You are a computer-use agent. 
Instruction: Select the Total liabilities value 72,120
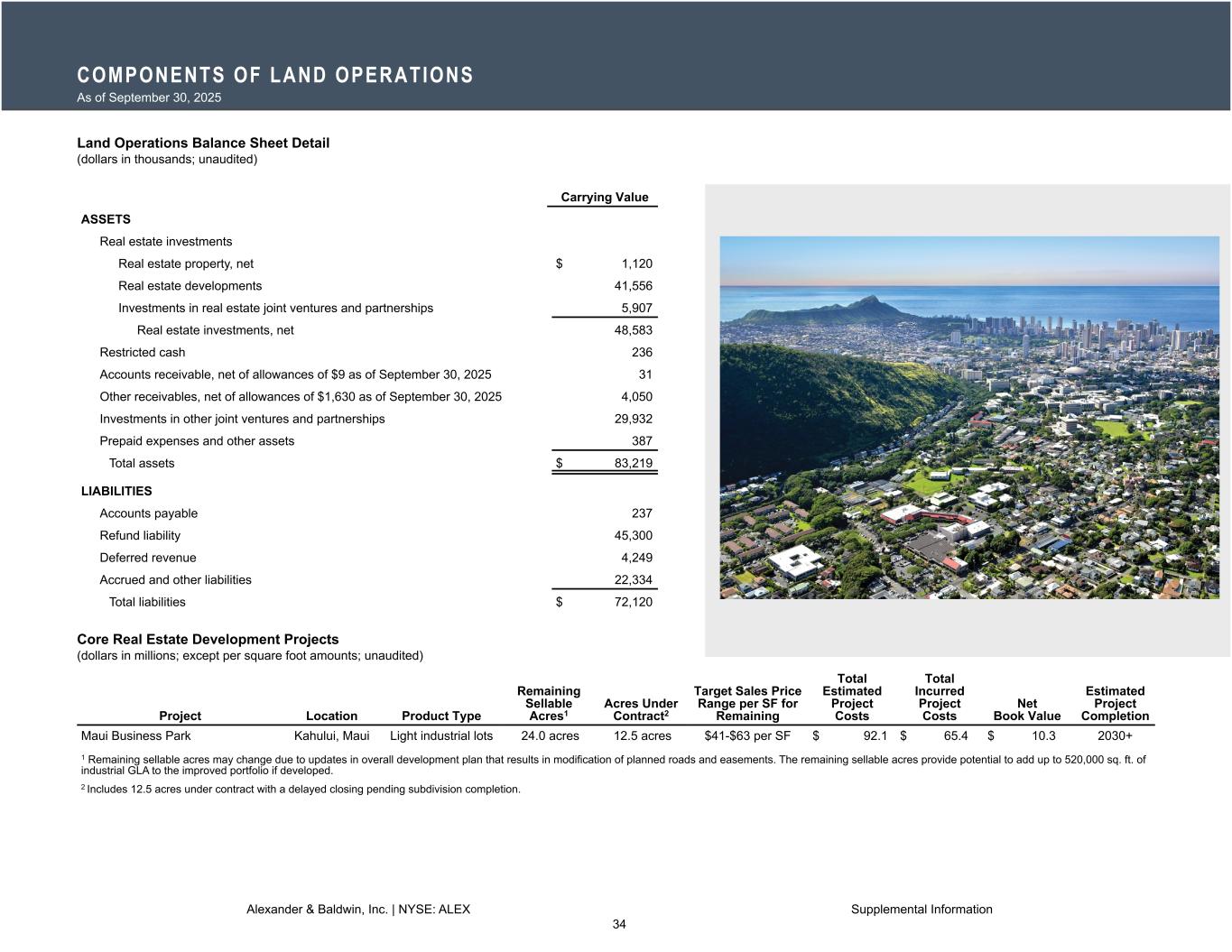pyautogui.click(x=633, y=602)
